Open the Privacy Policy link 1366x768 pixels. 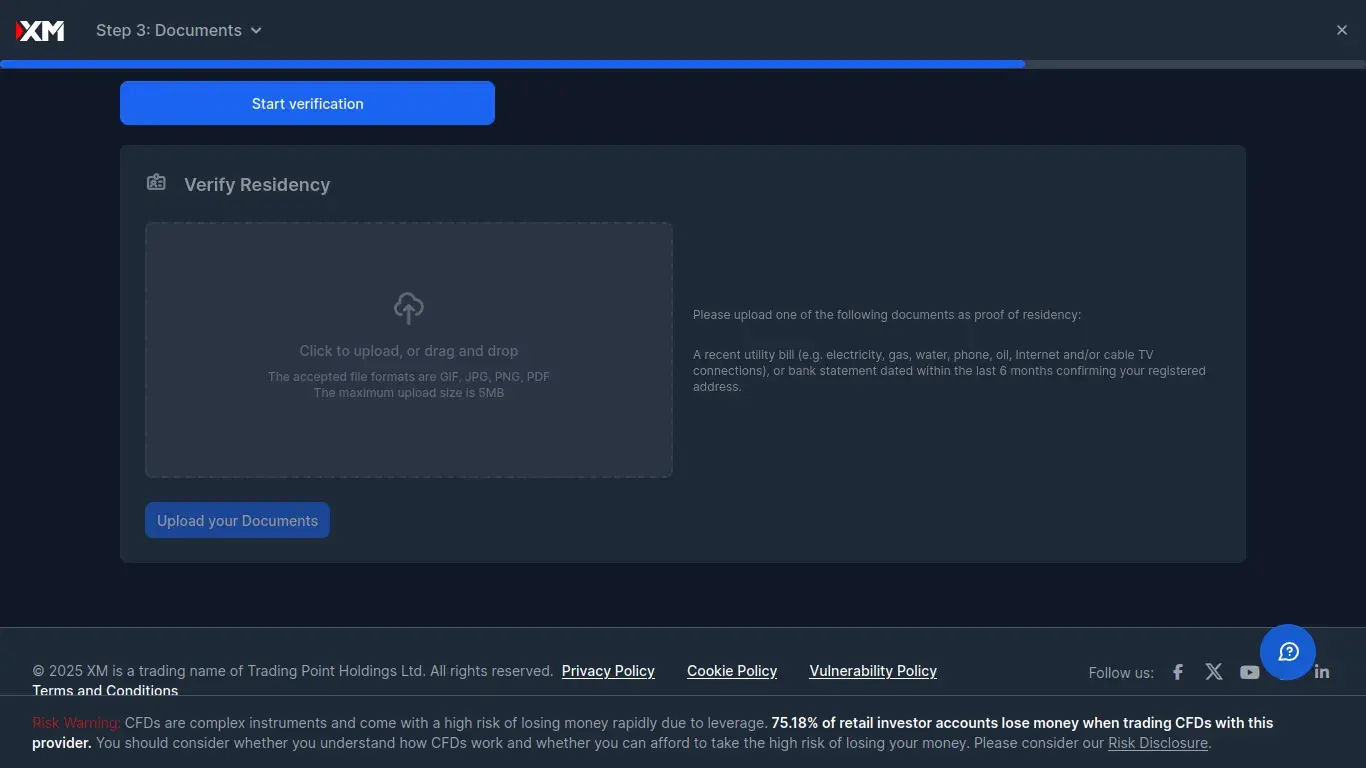[x=608, y=671]
